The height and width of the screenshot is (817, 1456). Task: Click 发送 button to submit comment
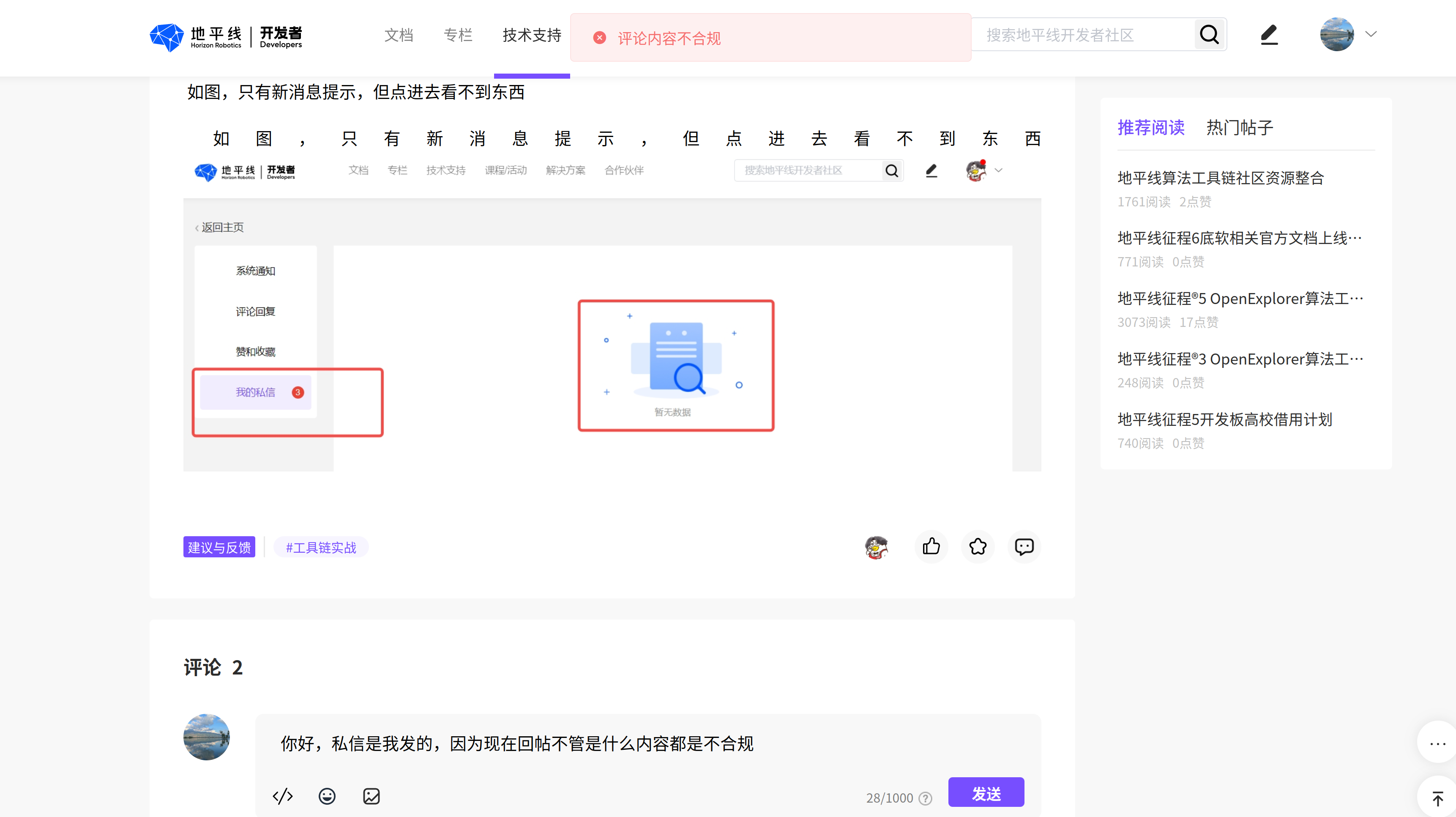[x=986, y=793]
